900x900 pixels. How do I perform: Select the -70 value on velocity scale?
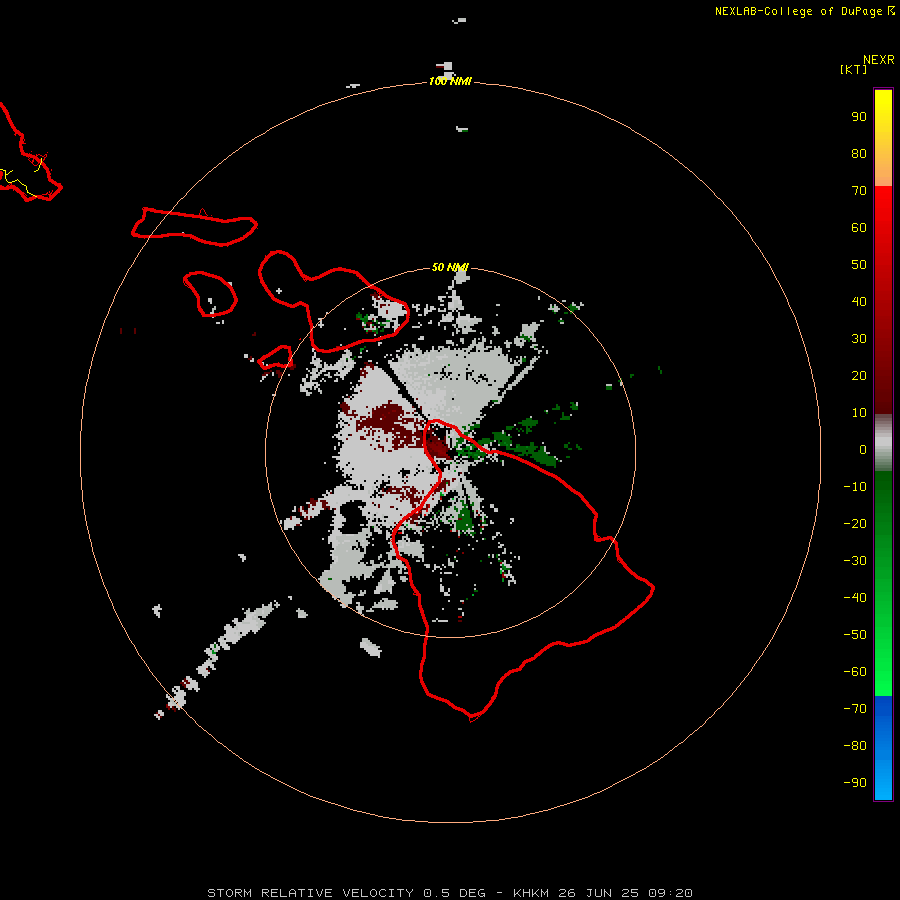855,709
